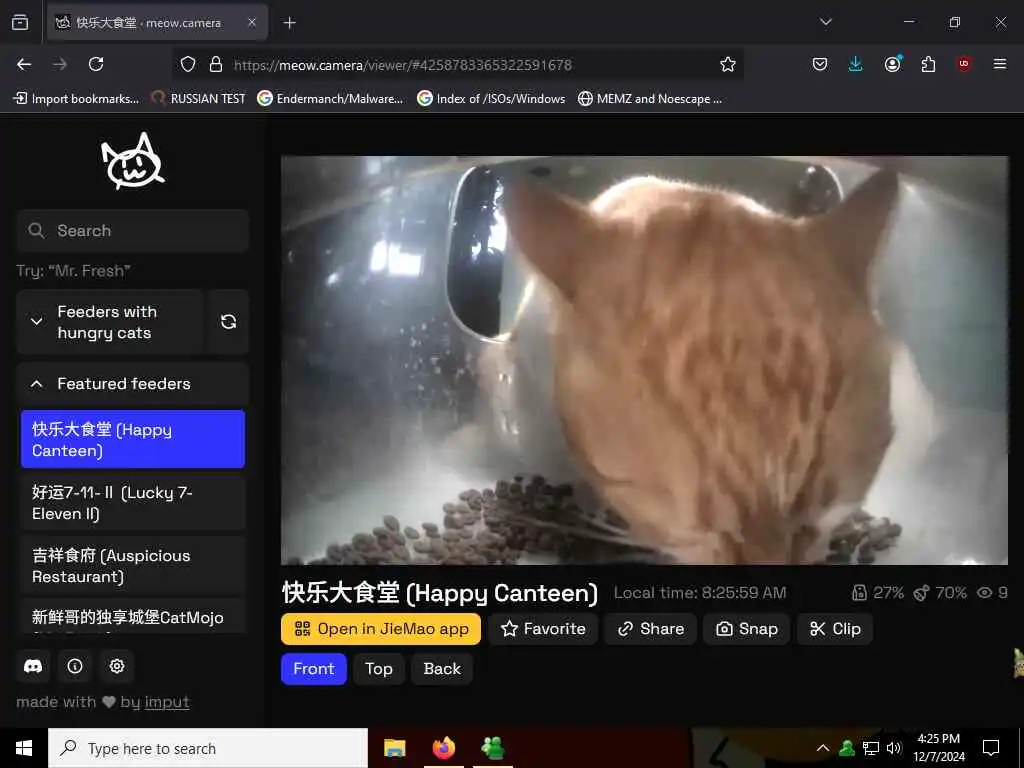1024x768 pixels.
Task: Open the imput link in footer
Action: click(167, 702)
